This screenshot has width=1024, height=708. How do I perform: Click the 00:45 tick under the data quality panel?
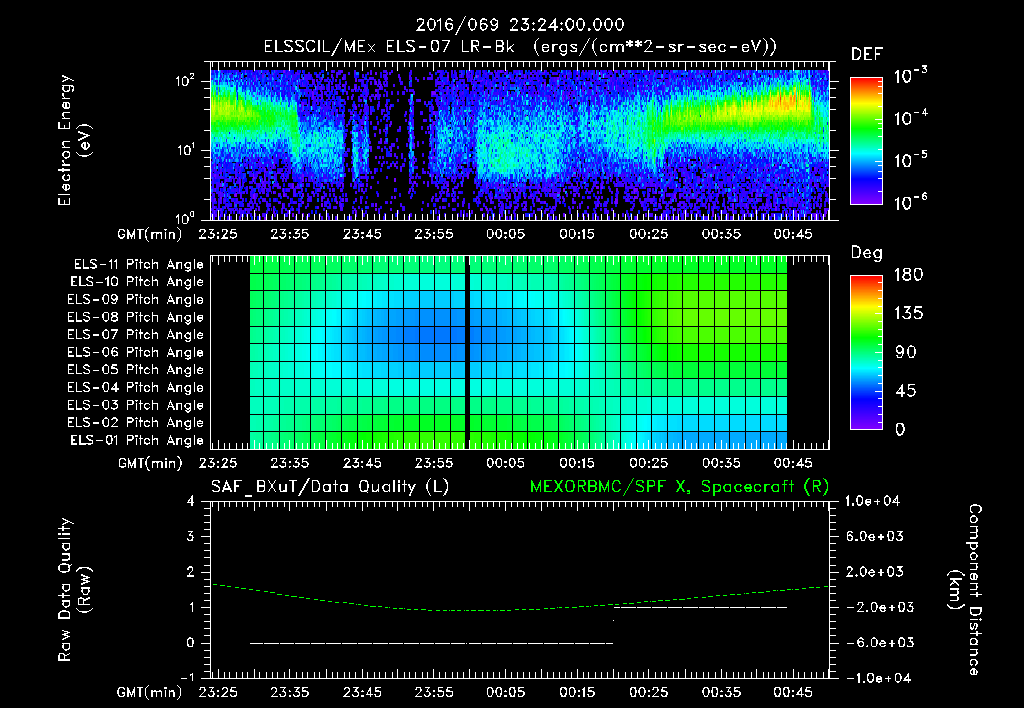pyautogui.click(x=793, y=692)
